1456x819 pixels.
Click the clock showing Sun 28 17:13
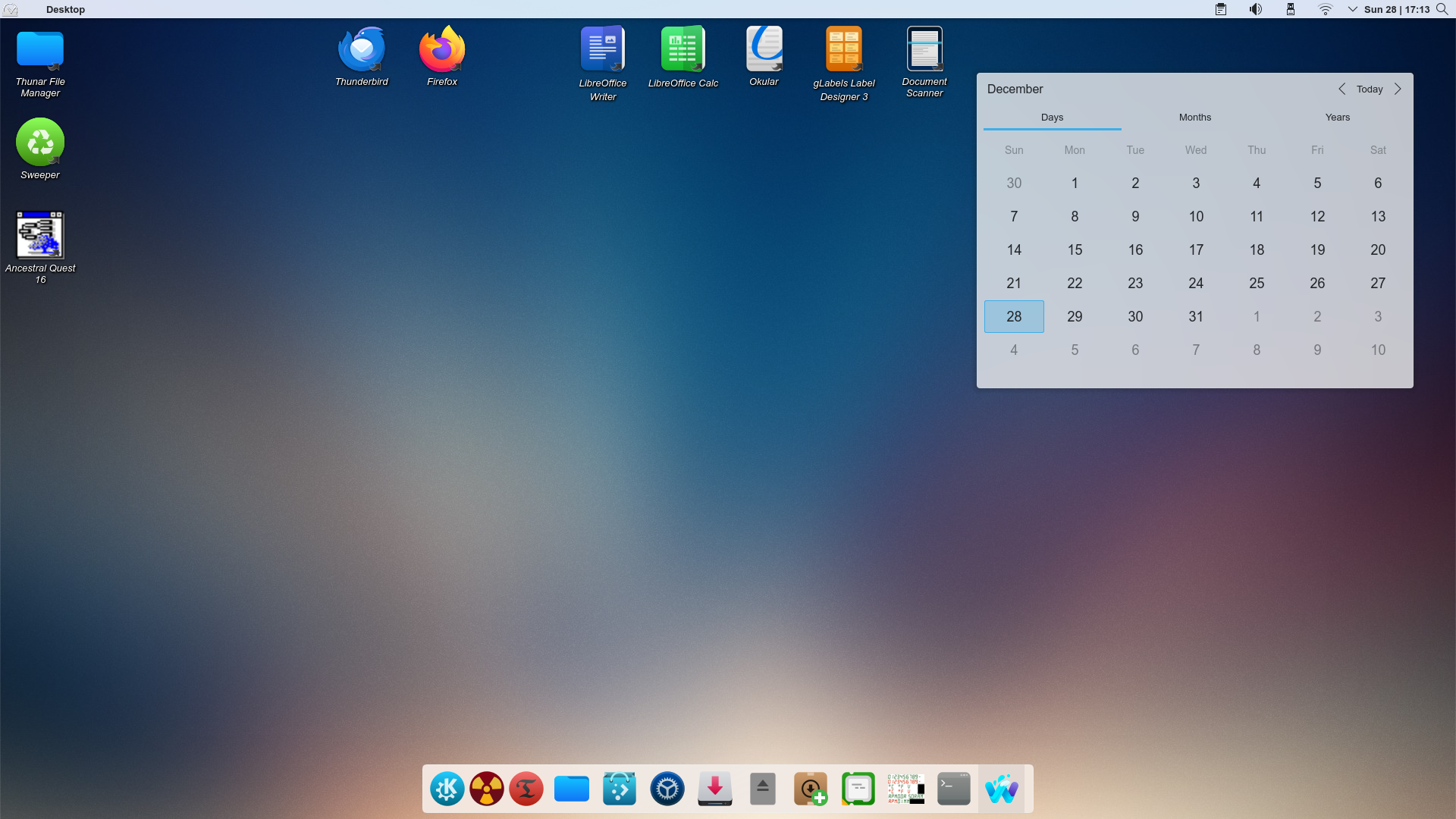click(1396, 10)
